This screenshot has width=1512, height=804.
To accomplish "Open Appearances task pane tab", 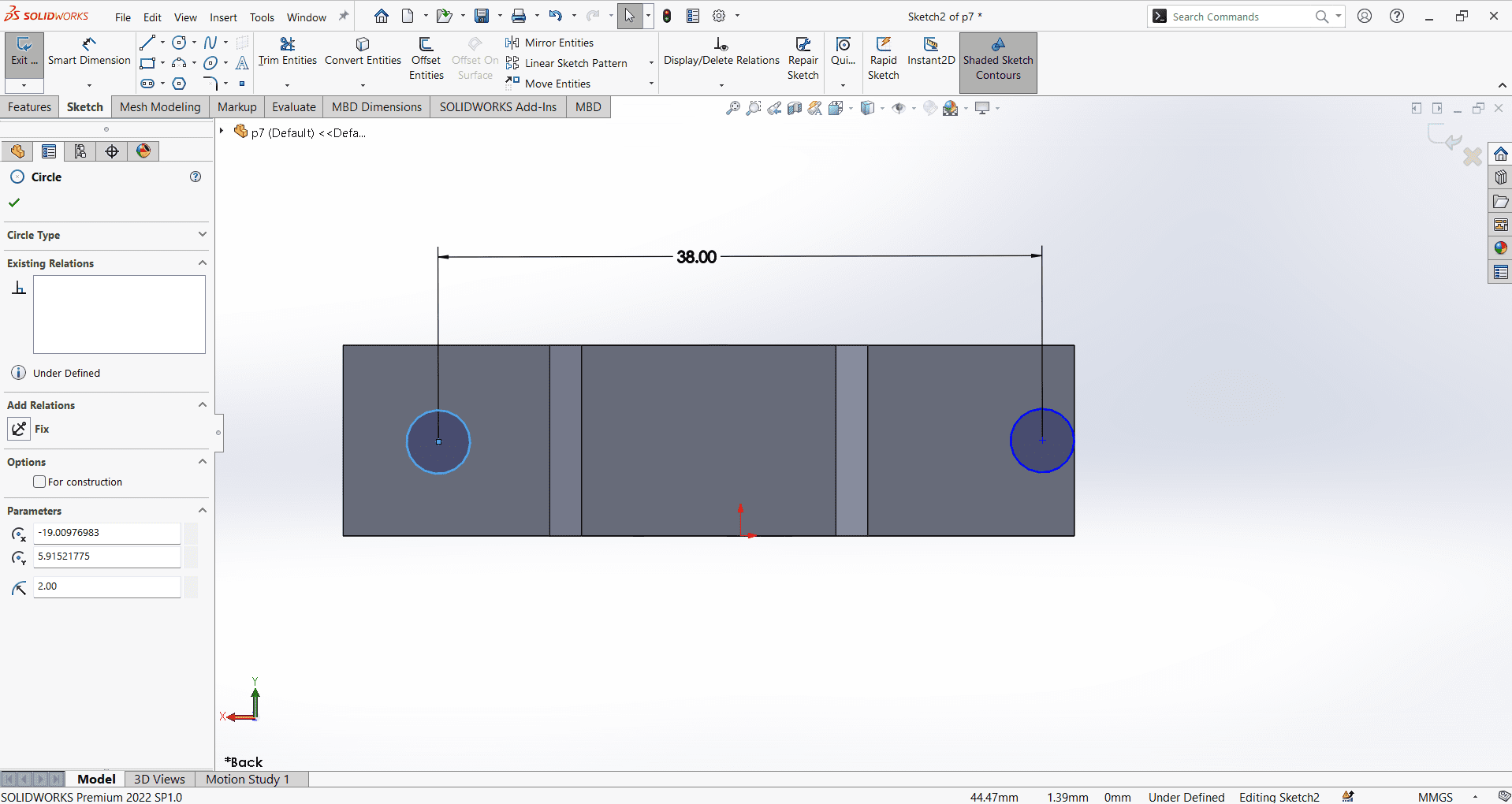I will click(1500, 248).
